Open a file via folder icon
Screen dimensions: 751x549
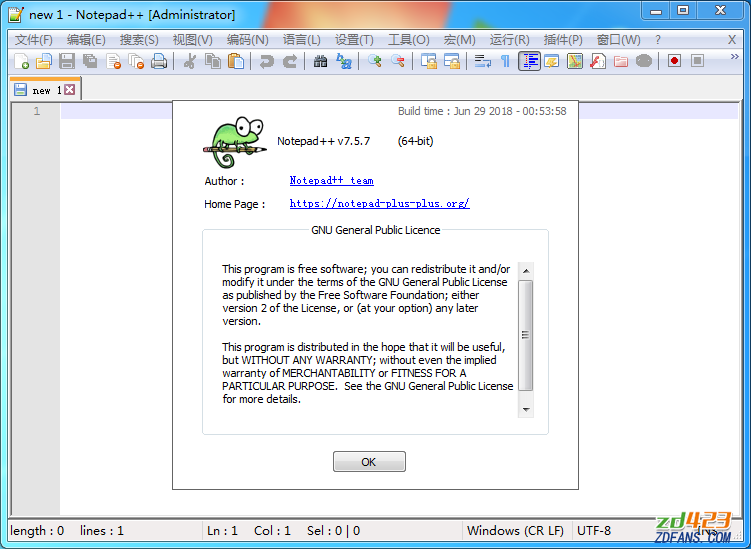pyautogui.click(x=44, y=61)
